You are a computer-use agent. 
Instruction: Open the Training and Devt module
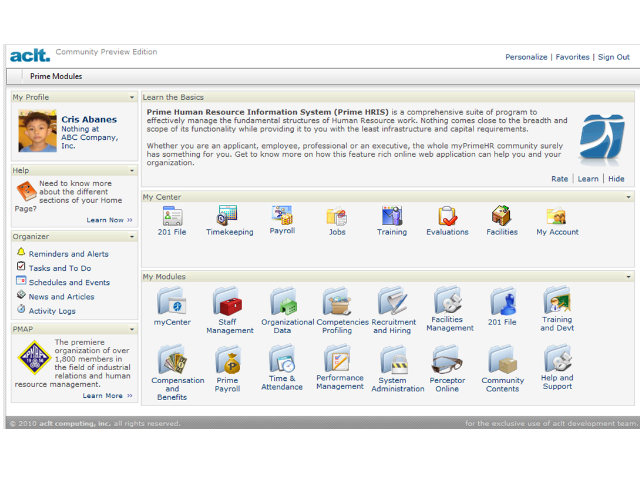557,300
